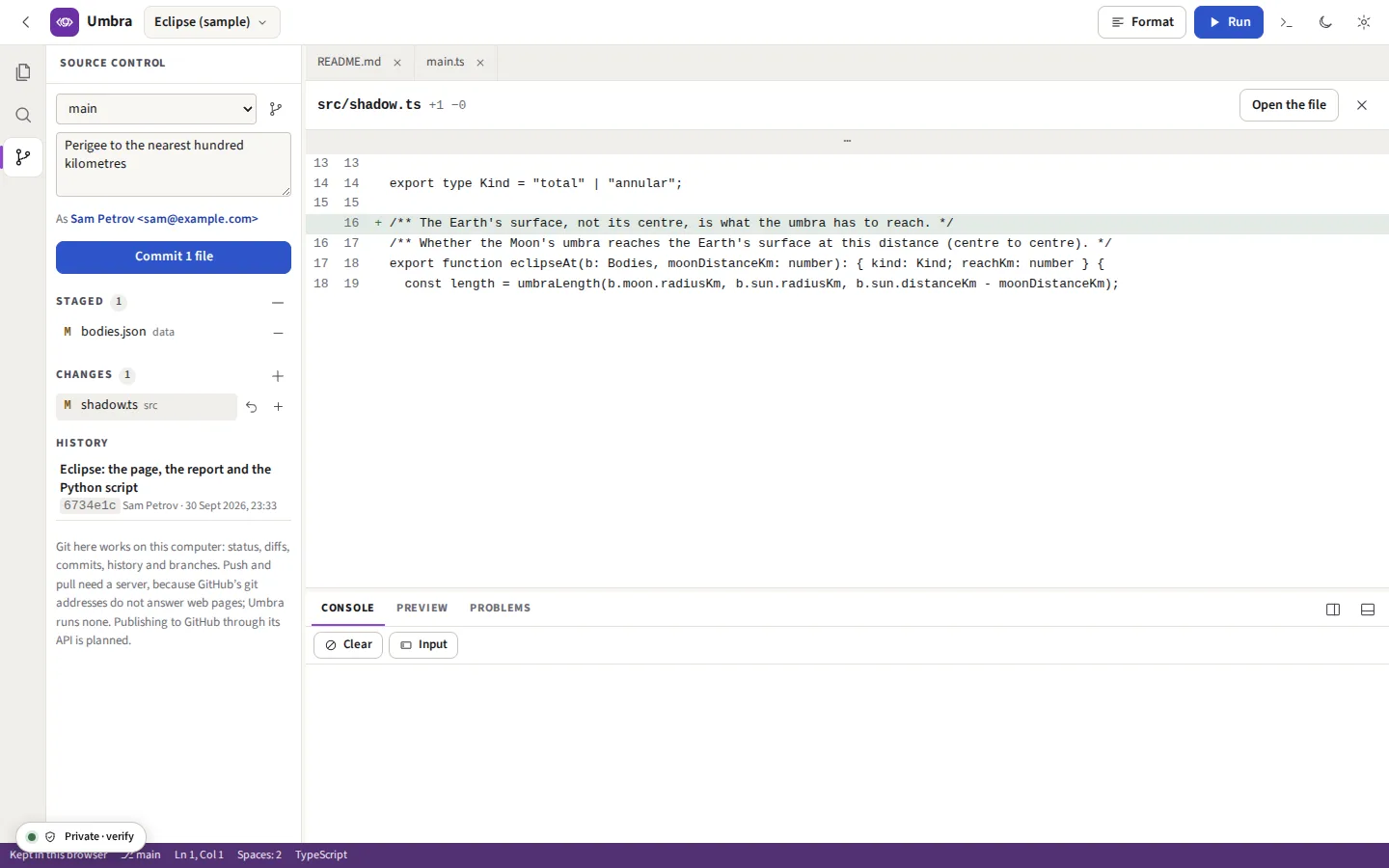1389x868 pixels.
Task: Open the Search sidebar icon
Action: (x=23, y=115)
